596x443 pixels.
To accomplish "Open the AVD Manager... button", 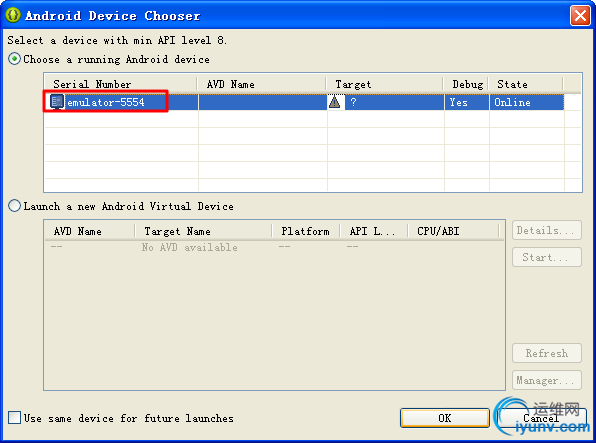I will coord(547,380).
